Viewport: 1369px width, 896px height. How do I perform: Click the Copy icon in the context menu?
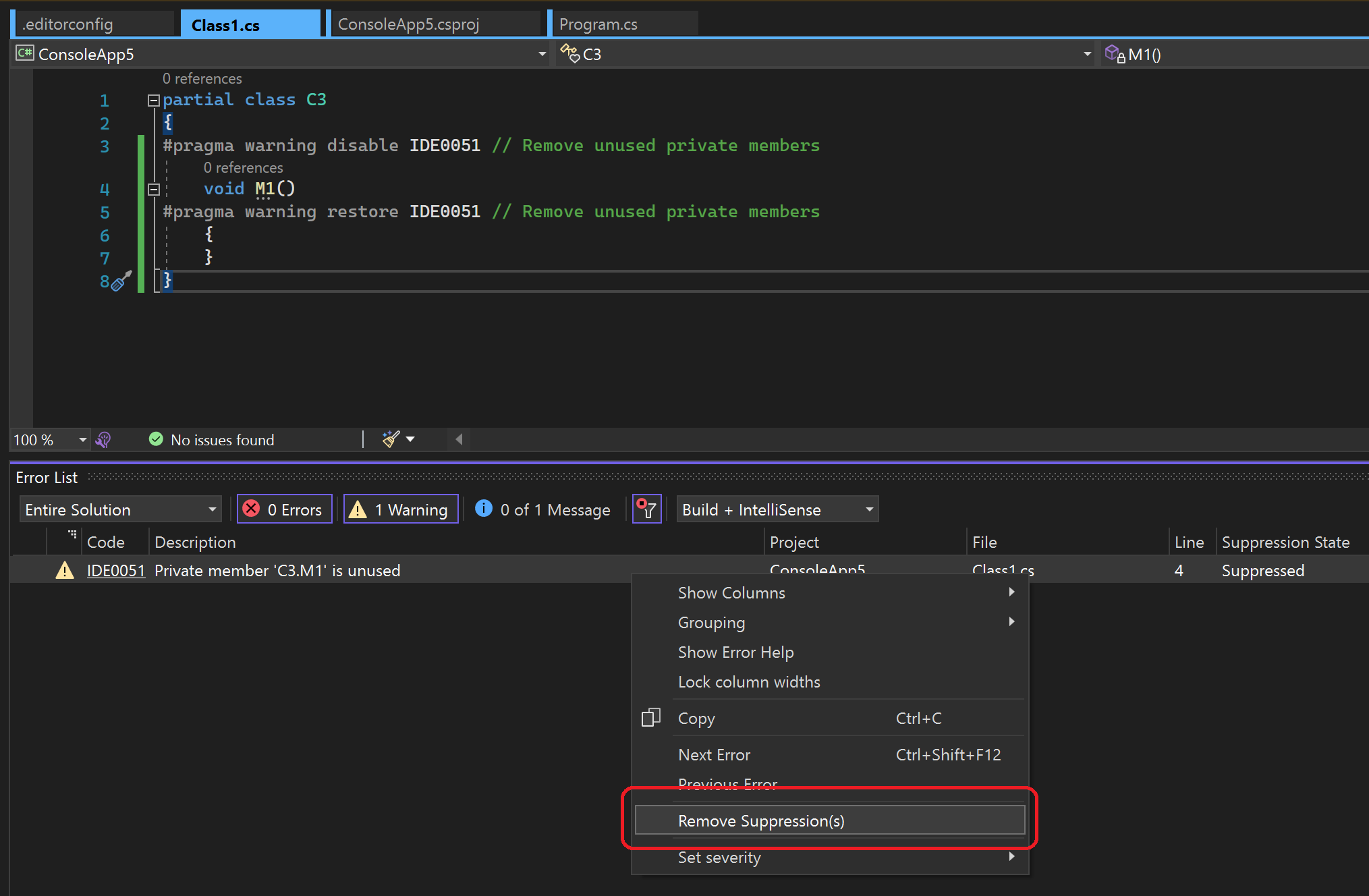[x=650, y=718]
